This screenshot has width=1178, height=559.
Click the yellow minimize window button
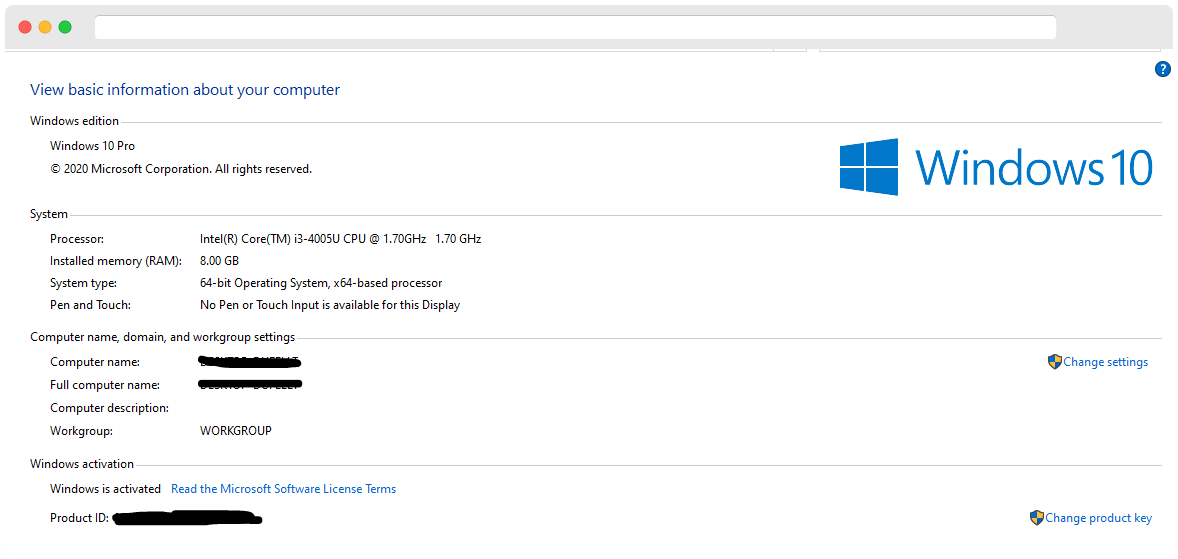(45, 27)
